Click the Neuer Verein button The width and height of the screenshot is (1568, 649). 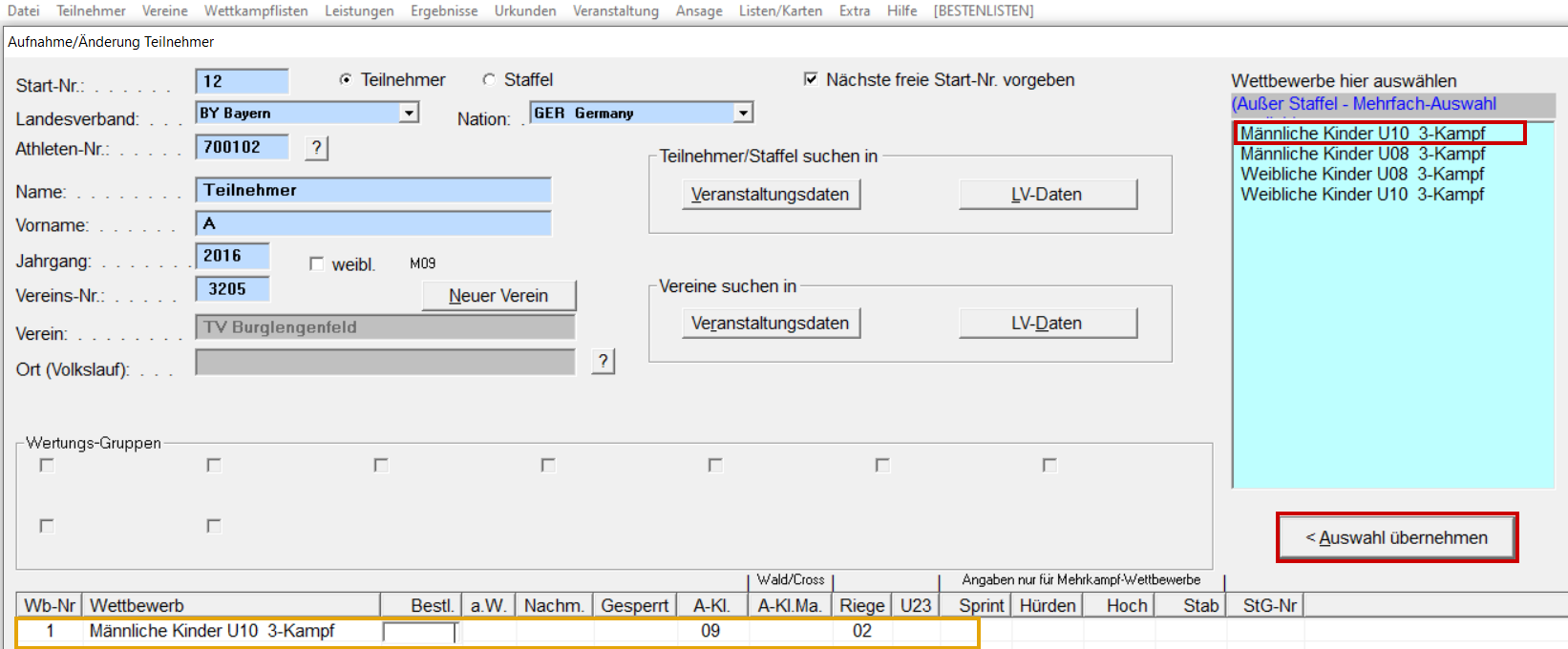(x=498, y=296)
